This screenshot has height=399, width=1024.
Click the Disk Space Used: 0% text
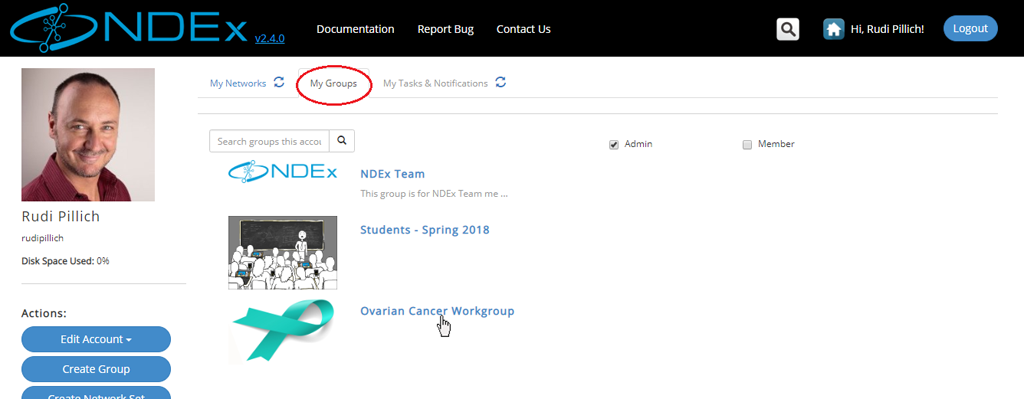pyautogui.click(x=65, y=261)
